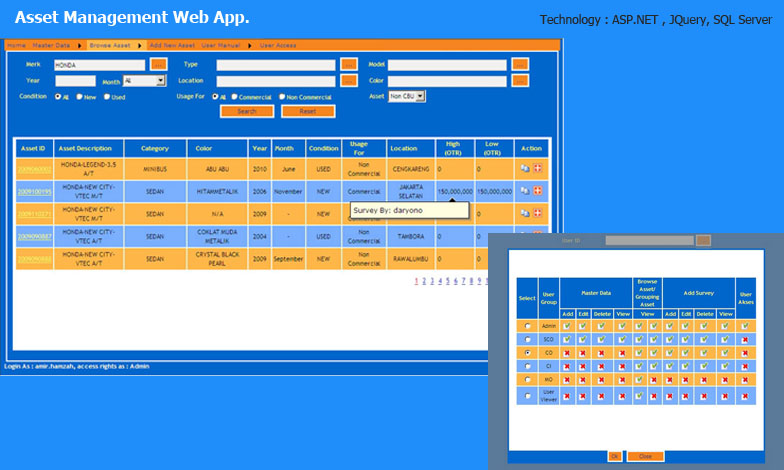Image resolution: width=784 pixels, height=470 pixels.
Task: Click the red cross under User Akses for SCO
Action: 745,339
